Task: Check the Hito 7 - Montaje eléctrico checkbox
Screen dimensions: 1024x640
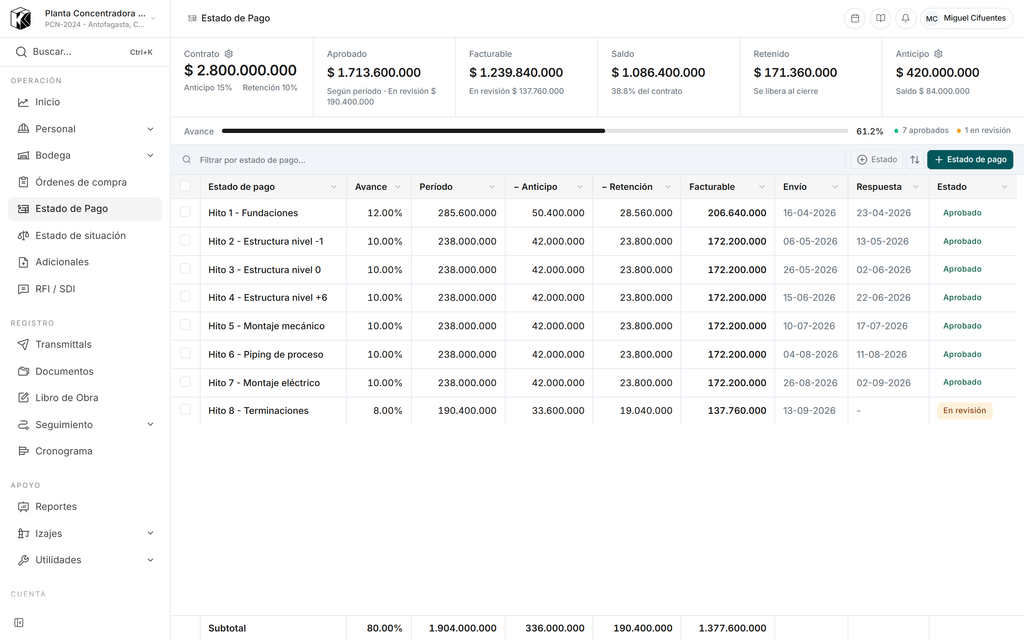Action: (x=185, y=381)
